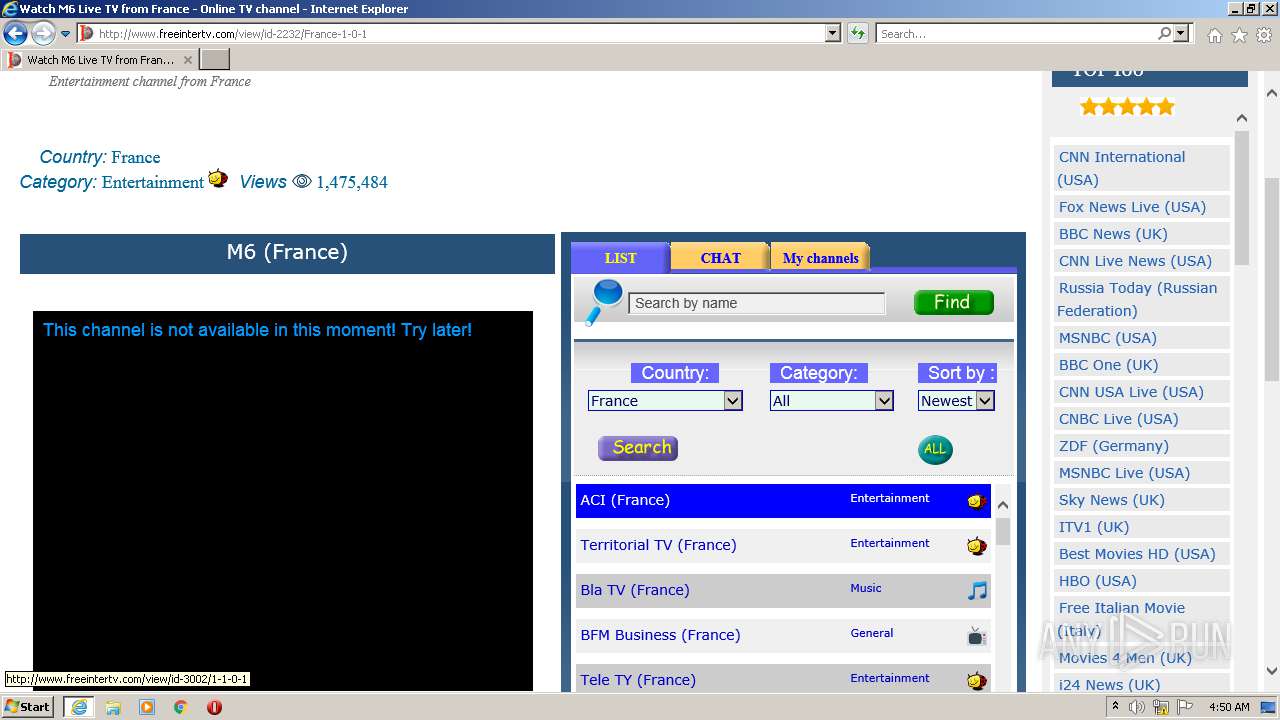Open the Start menu
This screenshot has height=720, width=1280.
pos(27,707)
